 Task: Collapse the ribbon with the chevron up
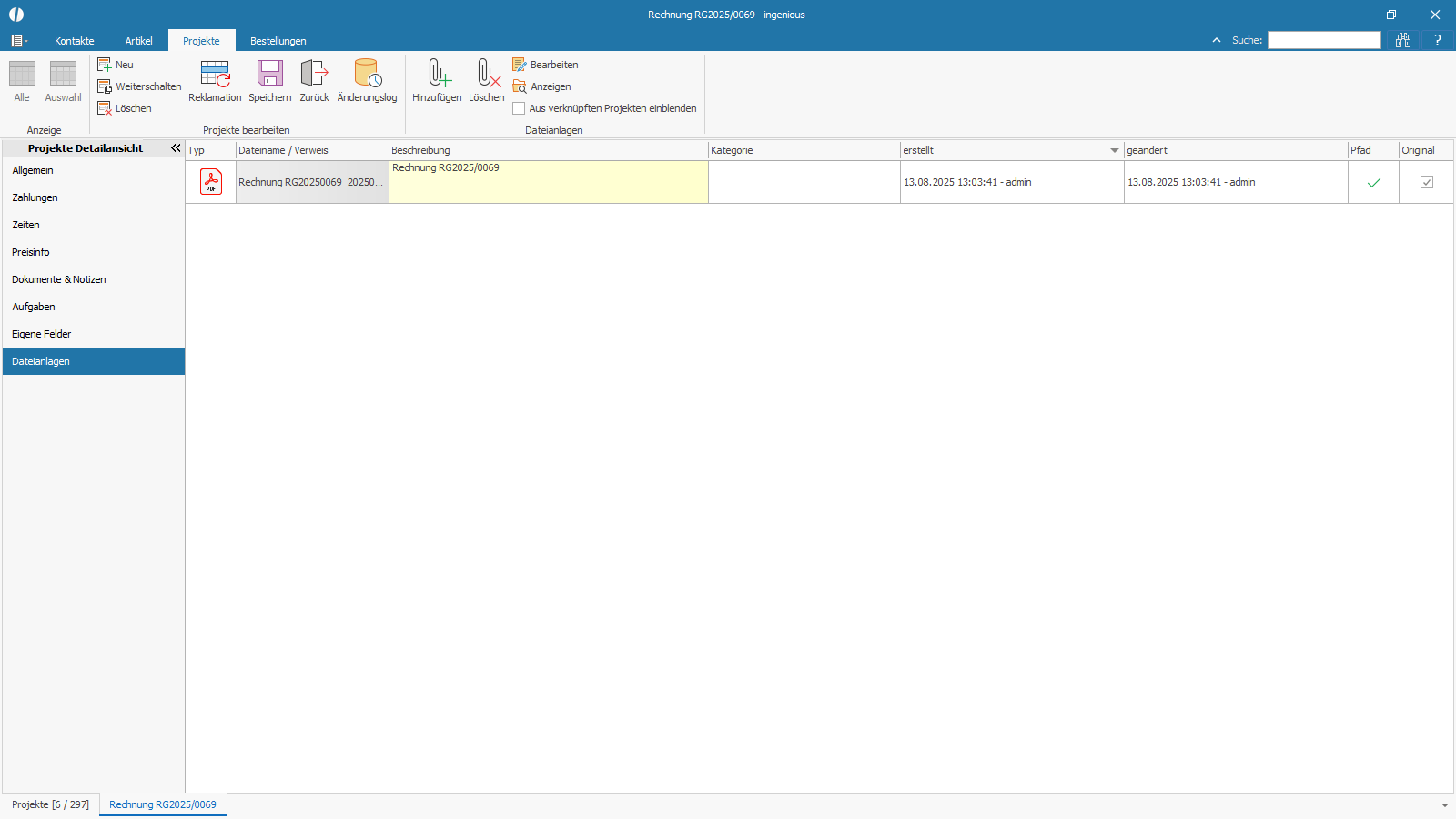pos(1217,40)
